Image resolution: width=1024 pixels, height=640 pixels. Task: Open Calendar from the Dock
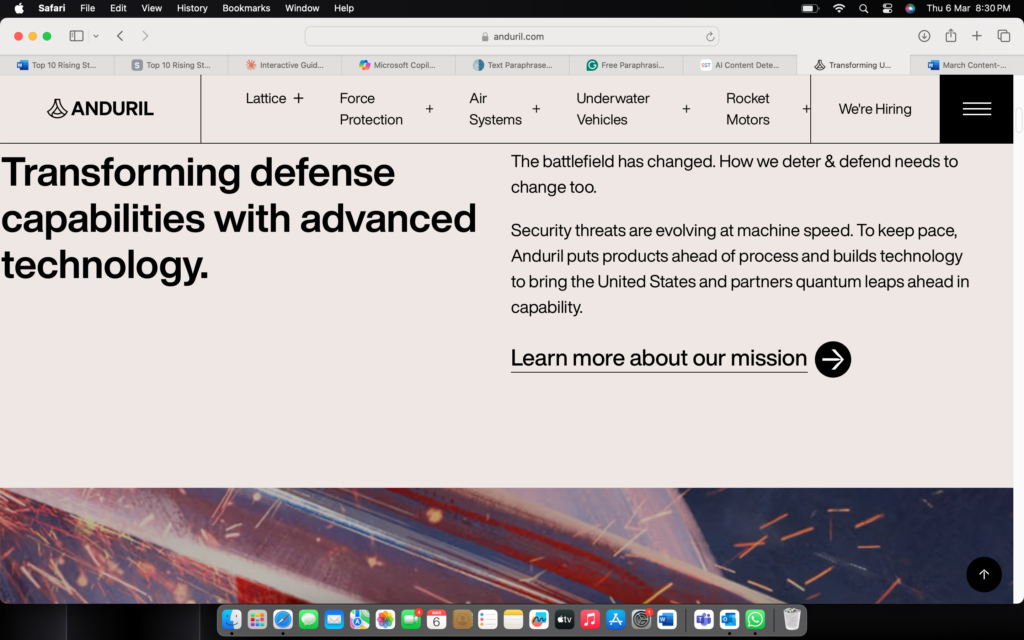[x=436, y=618]
